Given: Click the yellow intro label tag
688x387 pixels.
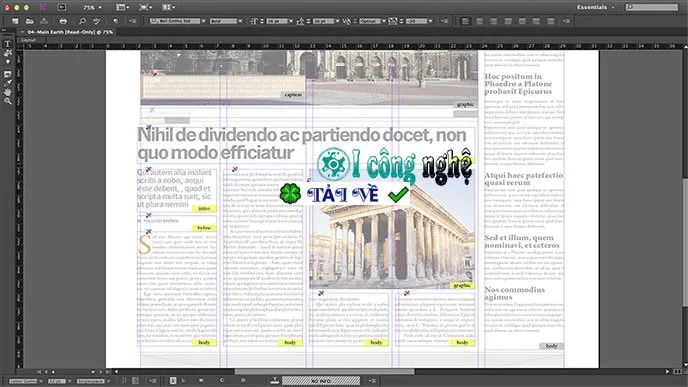Looking at the screenshot, I should tap(204, 208).
